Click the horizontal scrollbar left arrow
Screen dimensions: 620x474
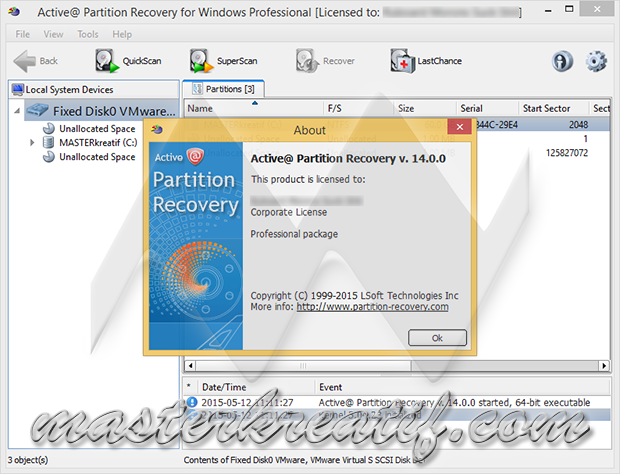coord(191,366)
